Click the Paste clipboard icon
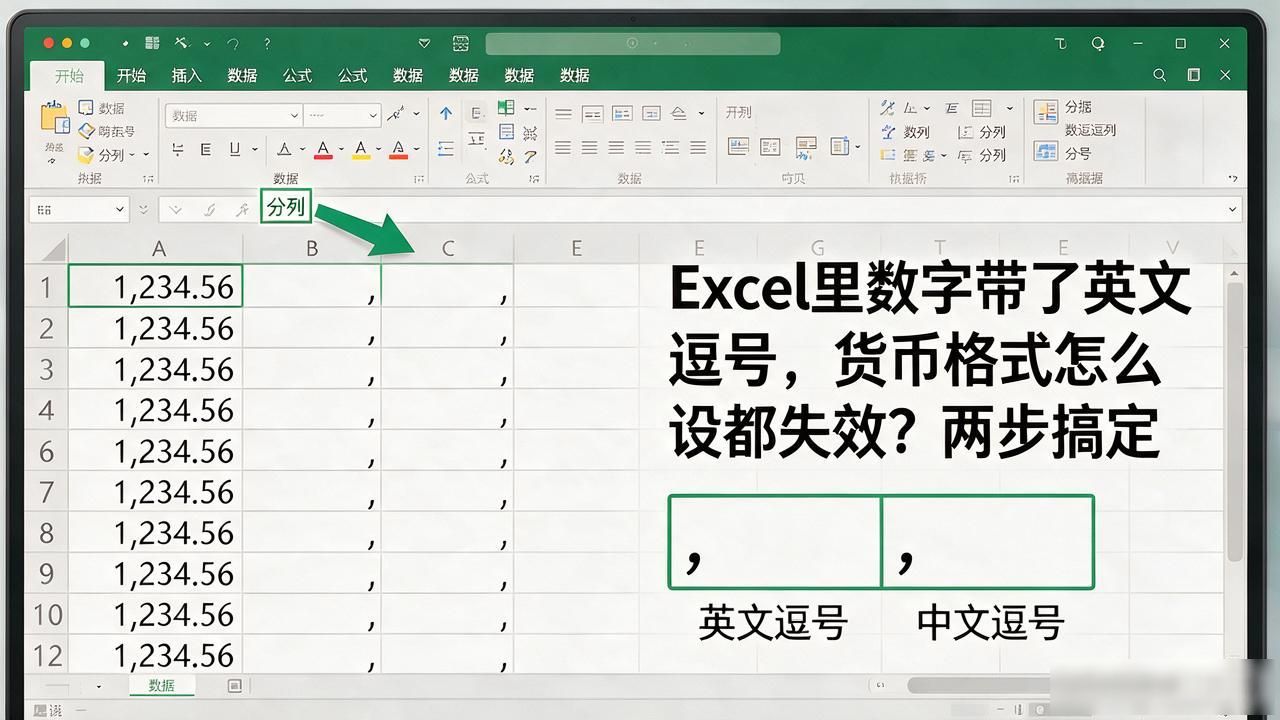 click(x=55, y=118)
